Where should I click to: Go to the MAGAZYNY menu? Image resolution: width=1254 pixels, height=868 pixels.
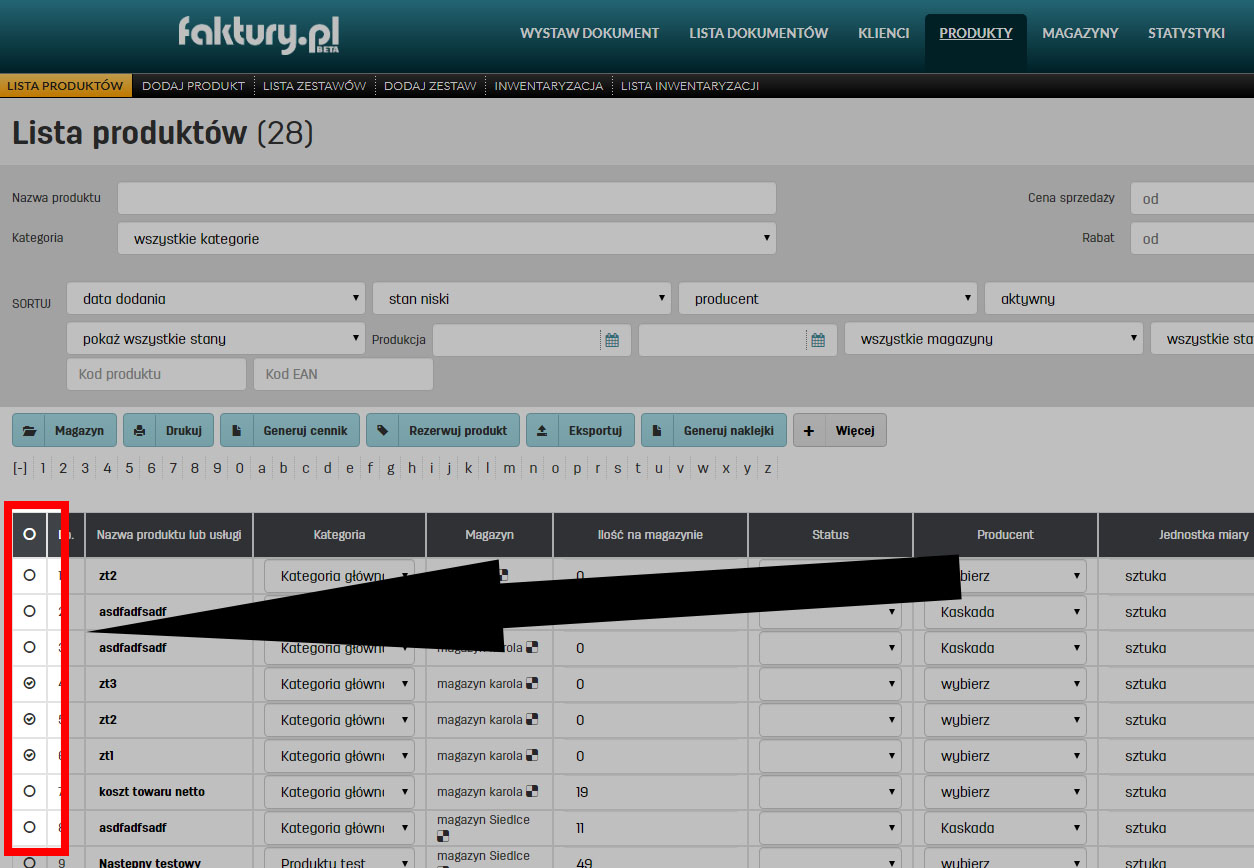1080,33
